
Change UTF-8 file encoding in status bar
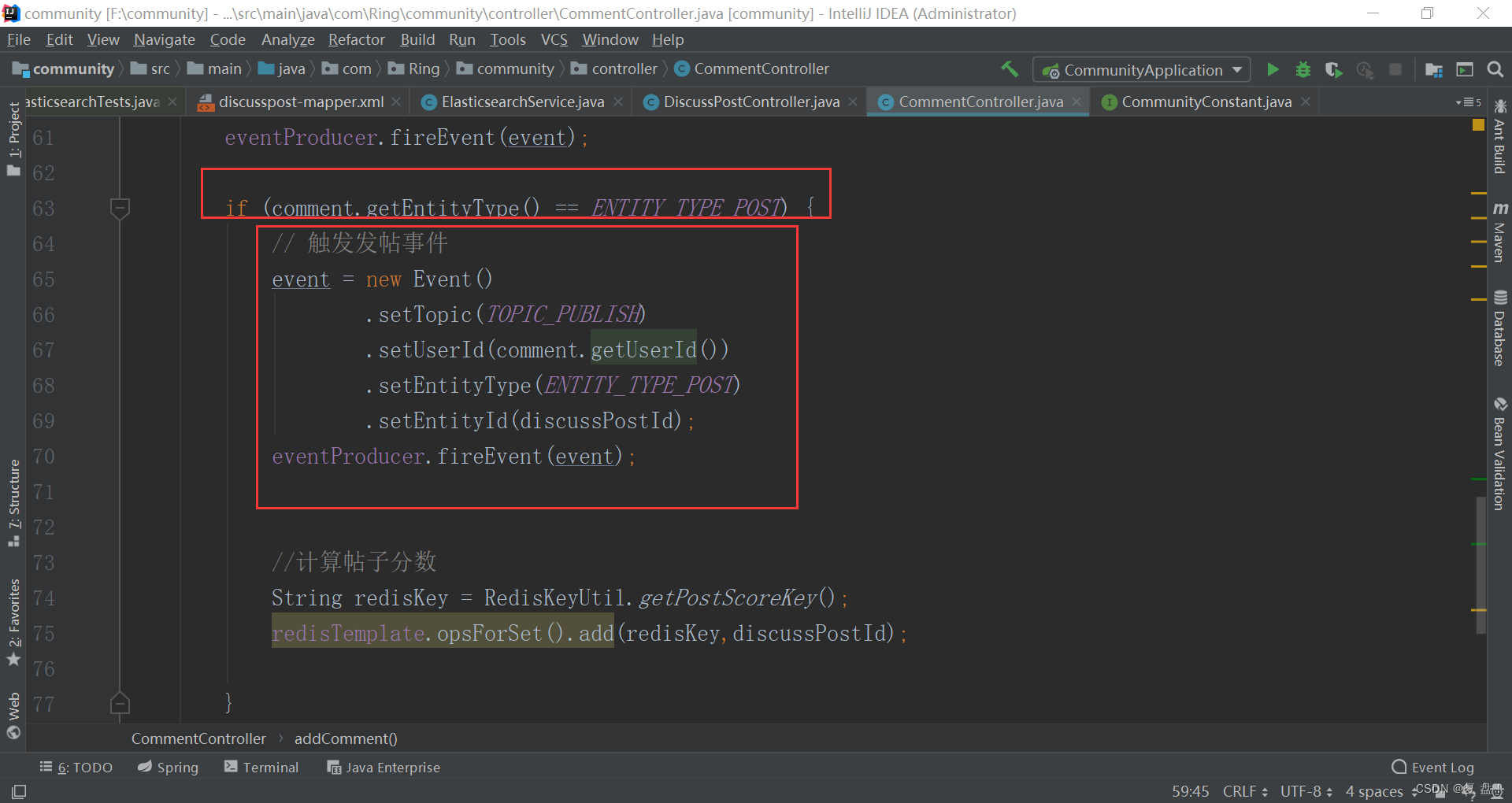1306,791
